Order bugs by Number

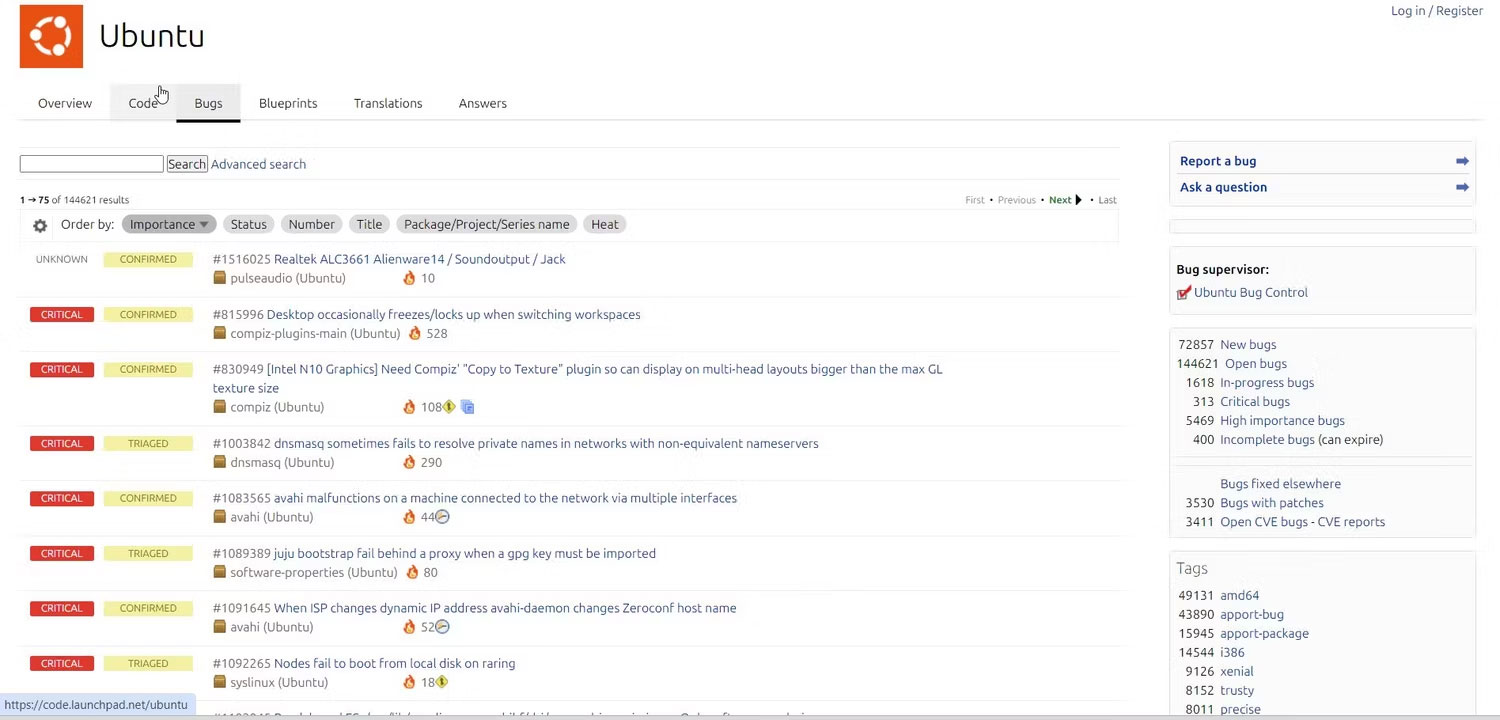pos(312,224)
